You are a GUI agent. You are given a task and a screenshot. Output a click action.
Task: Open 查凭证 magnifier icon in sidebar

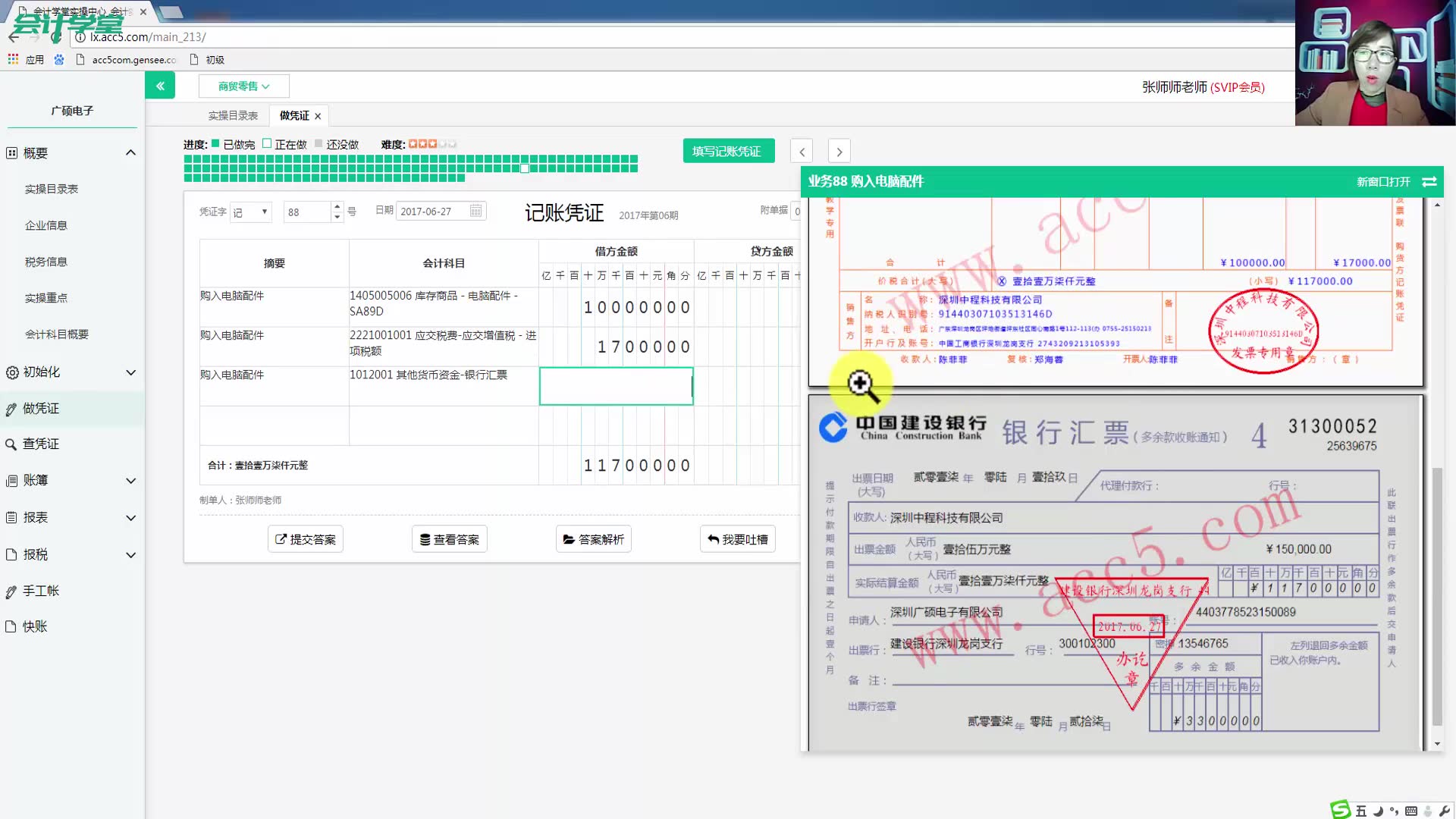click(x=10, y=444)
